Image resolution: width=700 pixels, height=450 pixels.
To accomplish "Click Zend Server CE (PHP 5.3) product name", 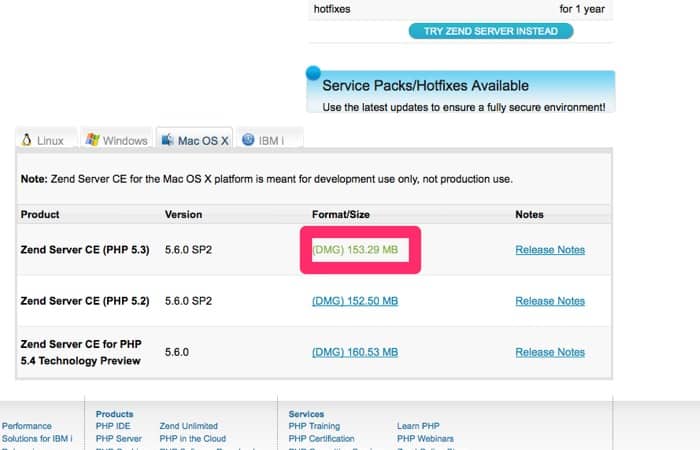I will click(85, 250).
